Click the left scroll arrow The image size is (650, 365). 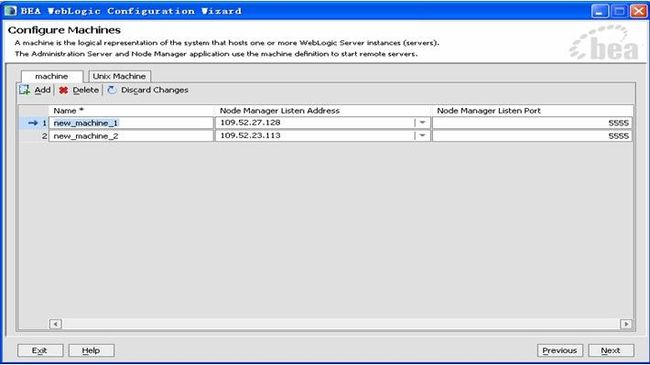[x=56, y=324]
